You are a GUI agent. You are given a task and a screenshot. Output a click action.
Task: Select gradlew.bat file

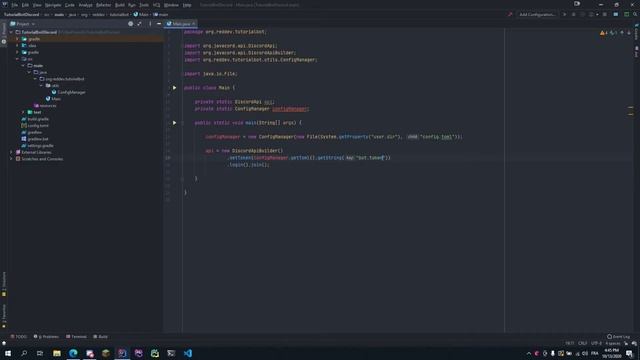pos(35,139)
